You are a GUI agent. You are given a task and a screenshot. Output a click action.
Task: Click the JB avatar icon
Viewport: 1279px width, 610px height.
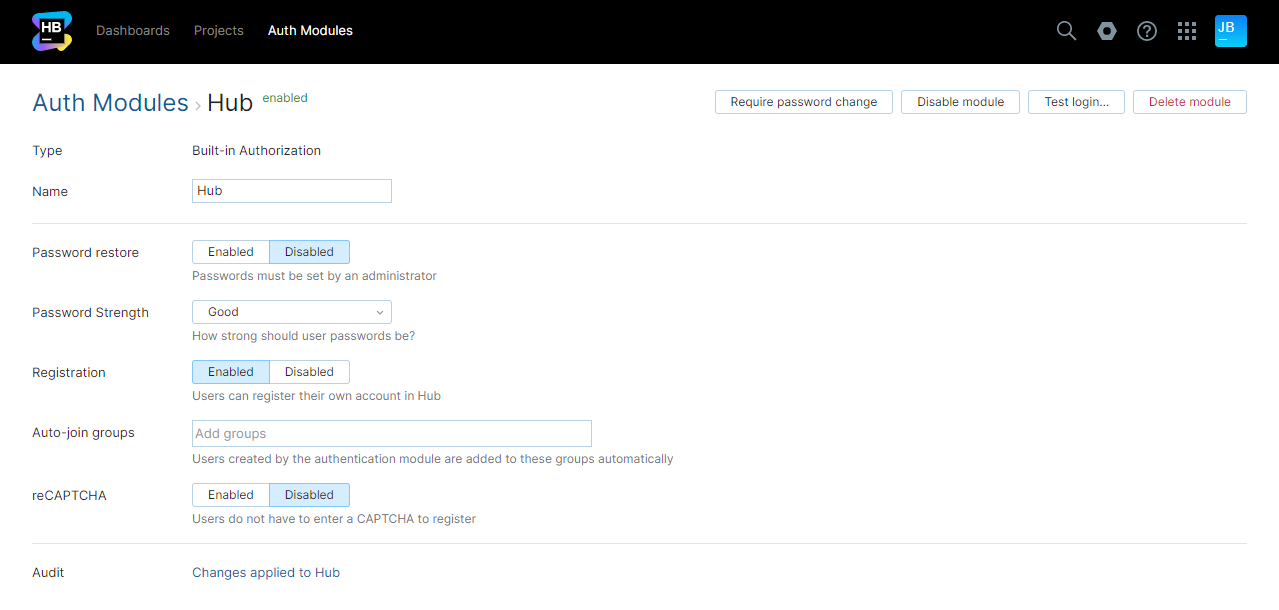[1230, 31]
